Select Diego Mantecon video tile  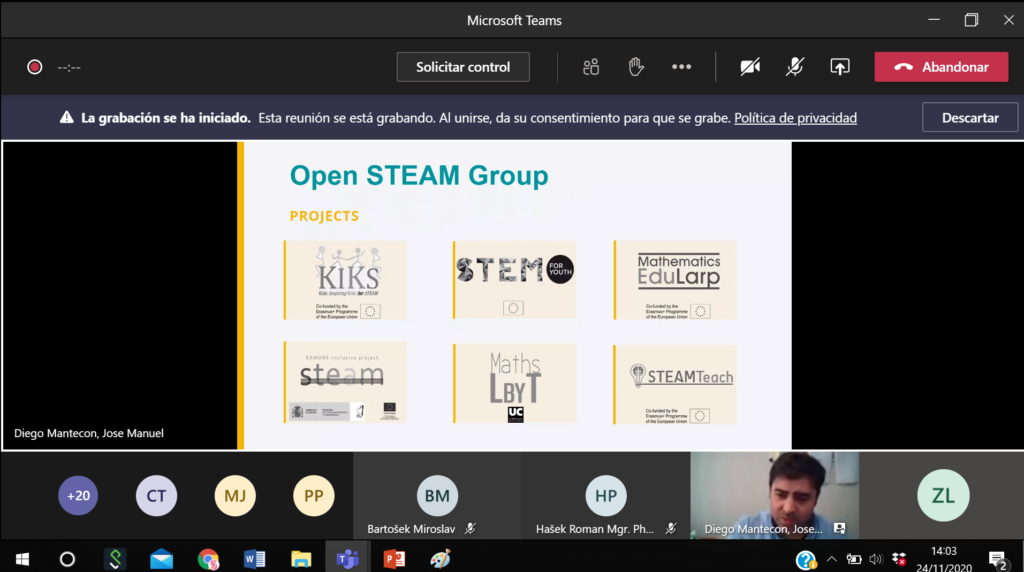coord(775,496)
